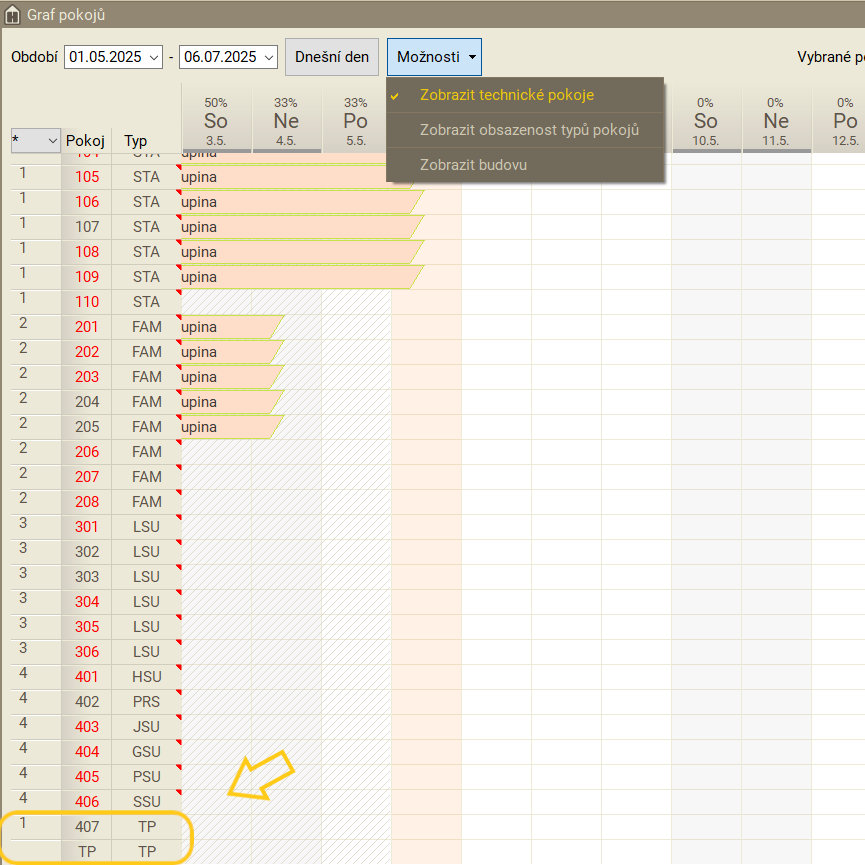Click the Možnosti dropdown button

click(434, 57)
